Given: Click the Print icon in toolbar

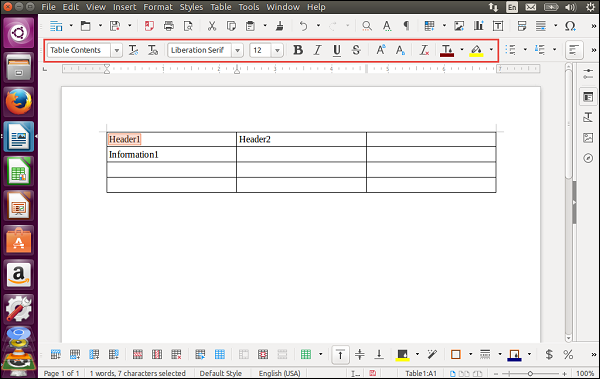Looking at the screenshot, I should tap(168, 26).
